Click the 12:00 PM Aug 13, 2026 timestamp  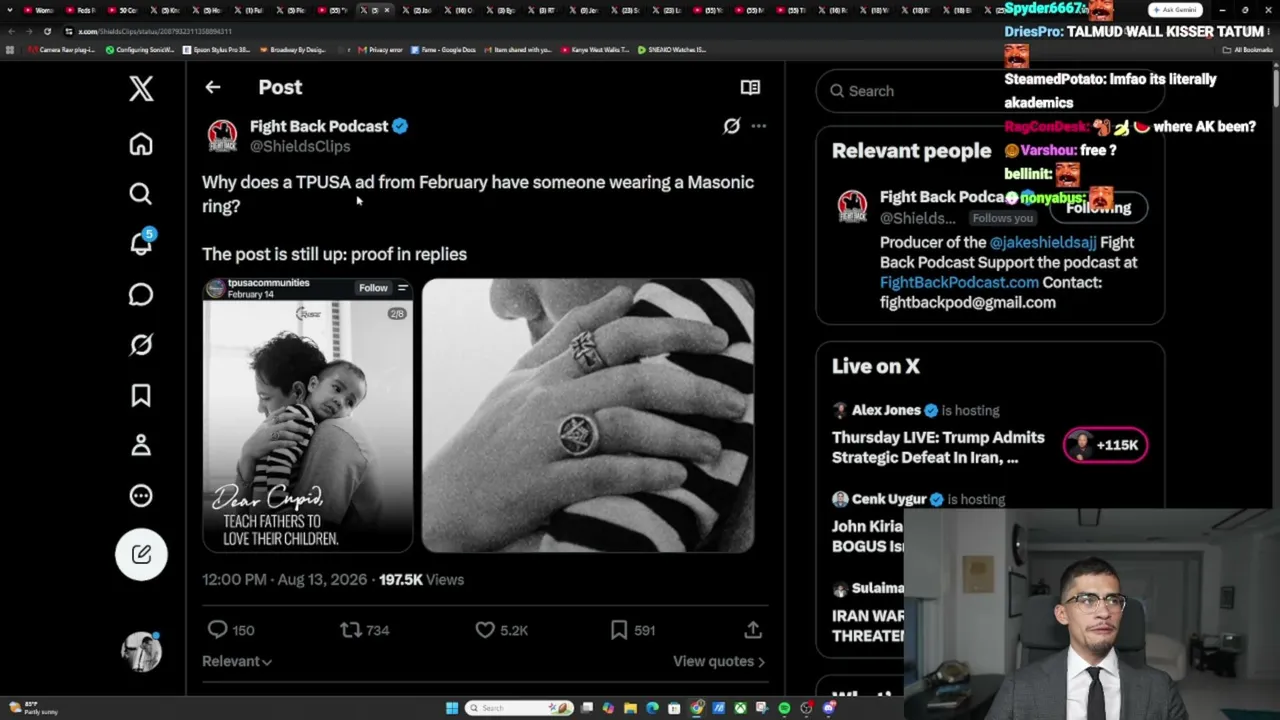284,579
